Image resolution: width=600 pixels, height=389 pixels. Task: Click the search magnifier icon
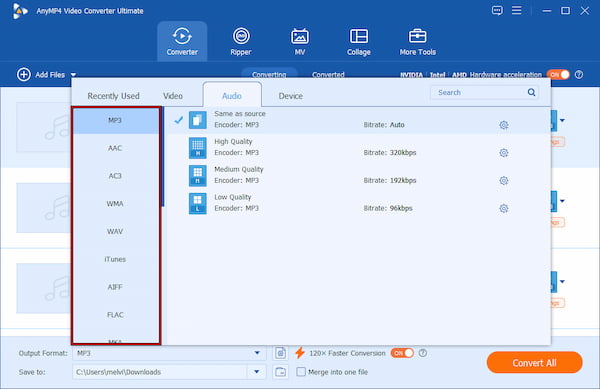click(x=531, y=92)
